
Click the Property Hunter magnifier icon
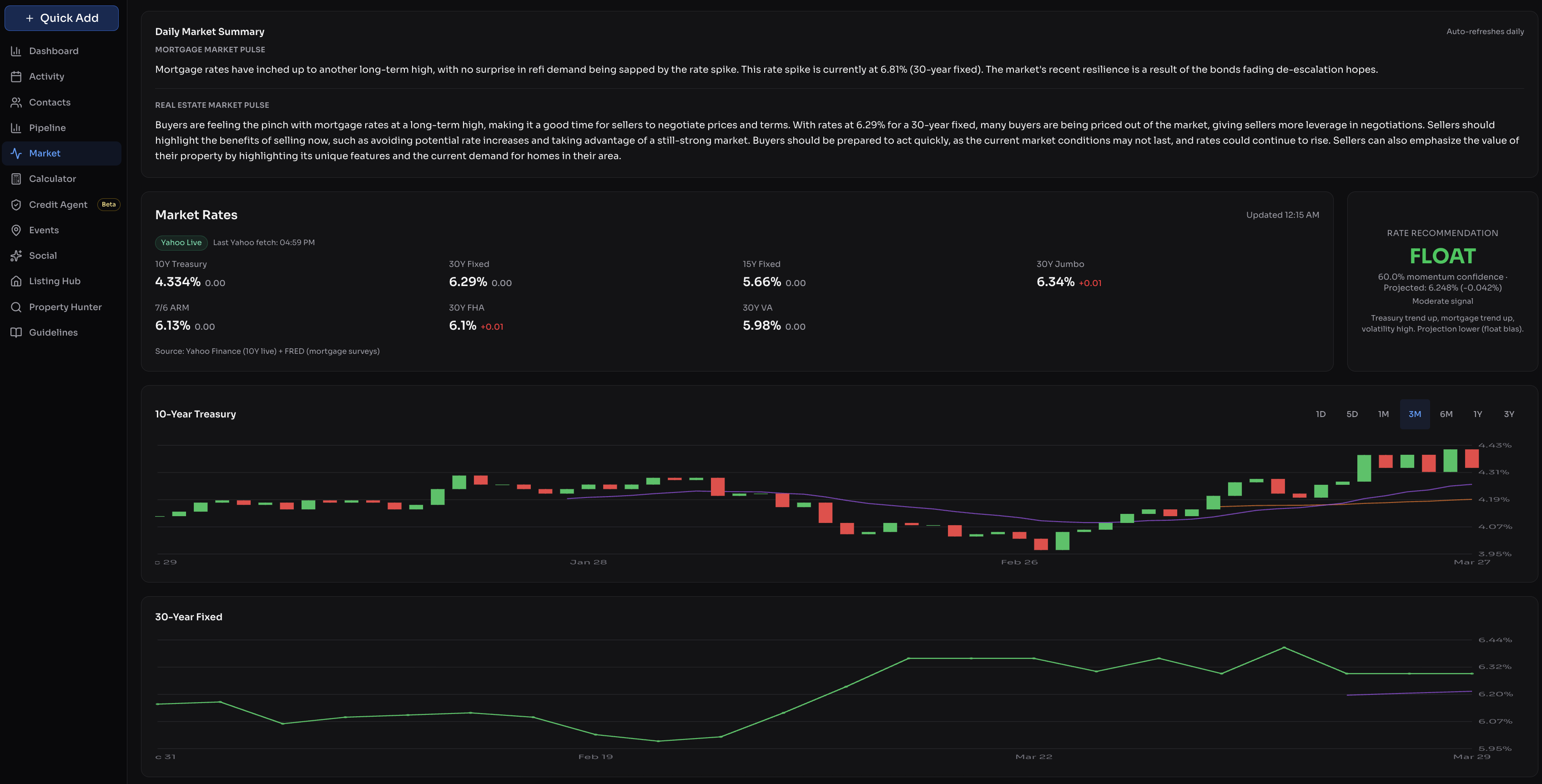tap(16, 307)
